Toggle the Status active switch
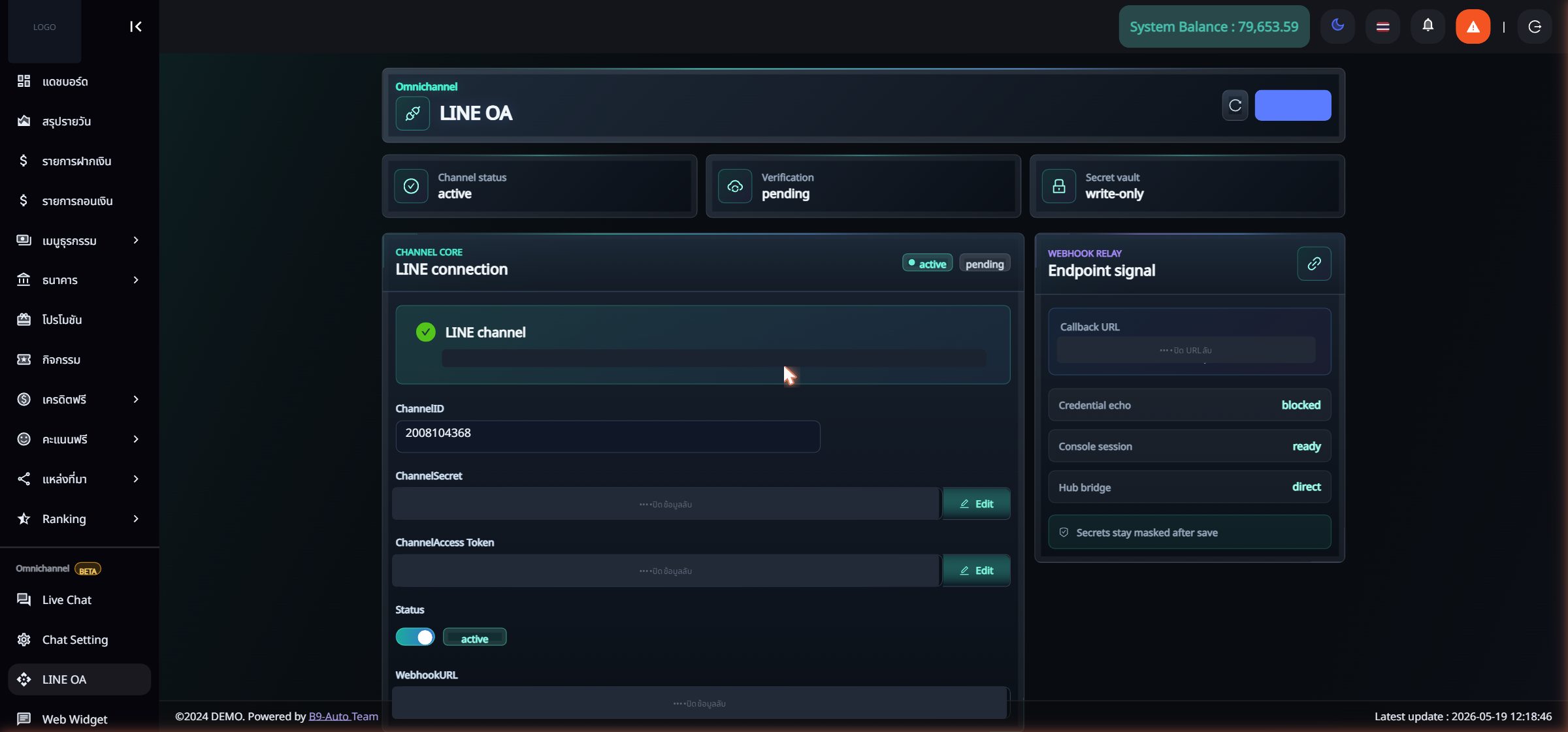 tap(415, 637)
